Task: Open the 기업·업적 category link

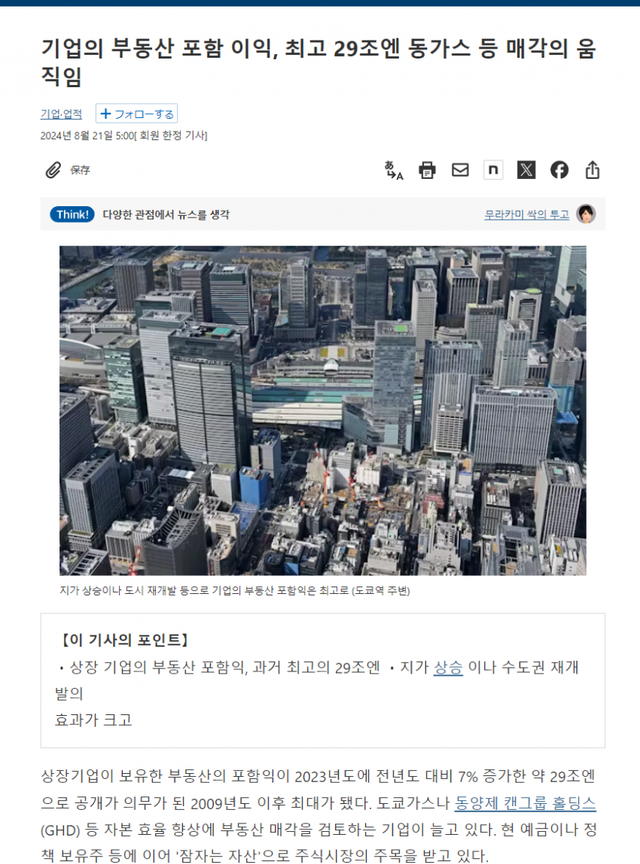Action: [x=61, y=114]
